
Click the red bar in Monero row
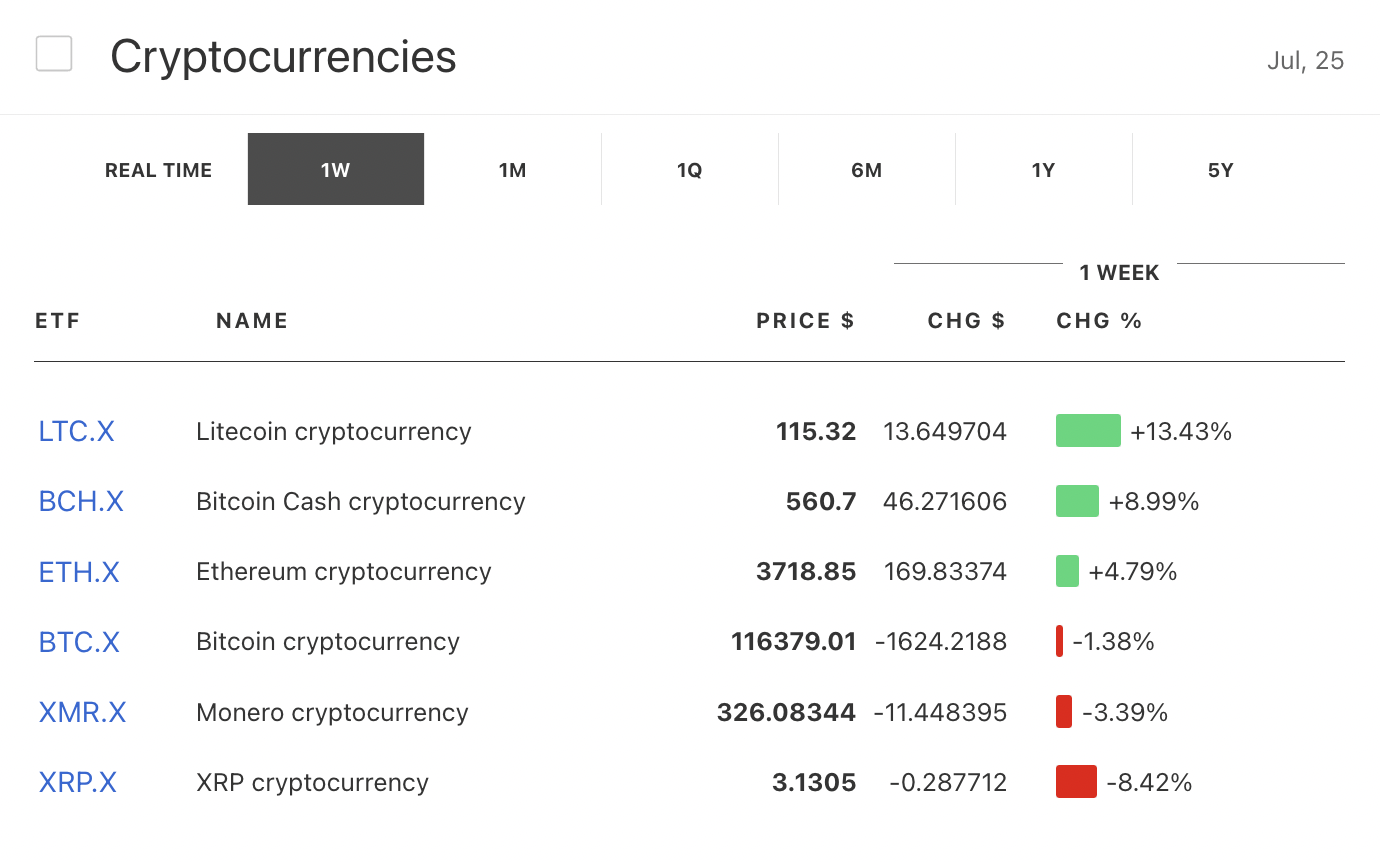tap(1064, 712)
